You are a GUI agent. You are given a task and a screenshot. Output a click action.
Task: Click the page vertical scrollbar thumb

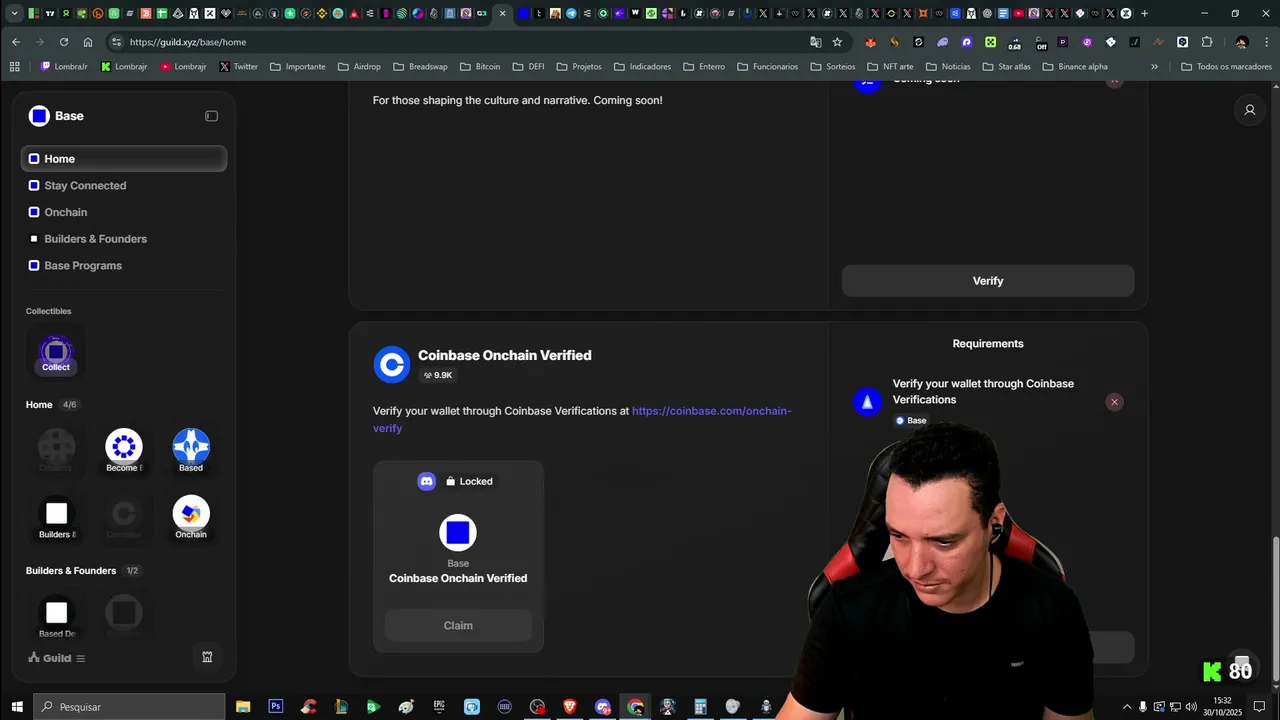[1275, 612]
